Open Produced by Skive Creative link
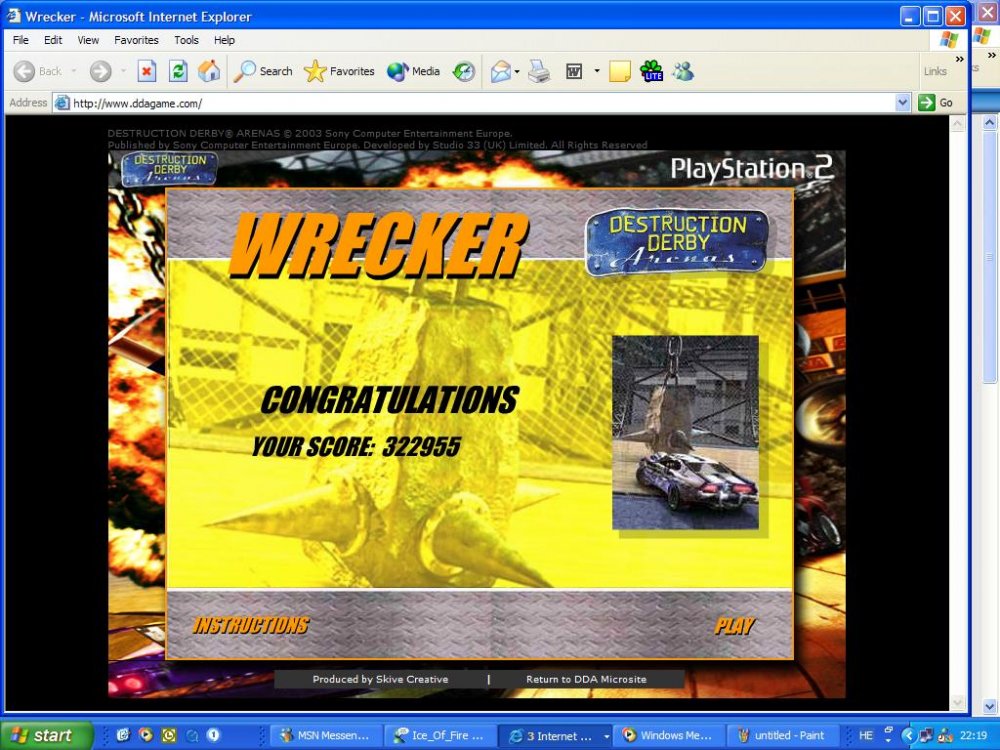 point(380,679)
